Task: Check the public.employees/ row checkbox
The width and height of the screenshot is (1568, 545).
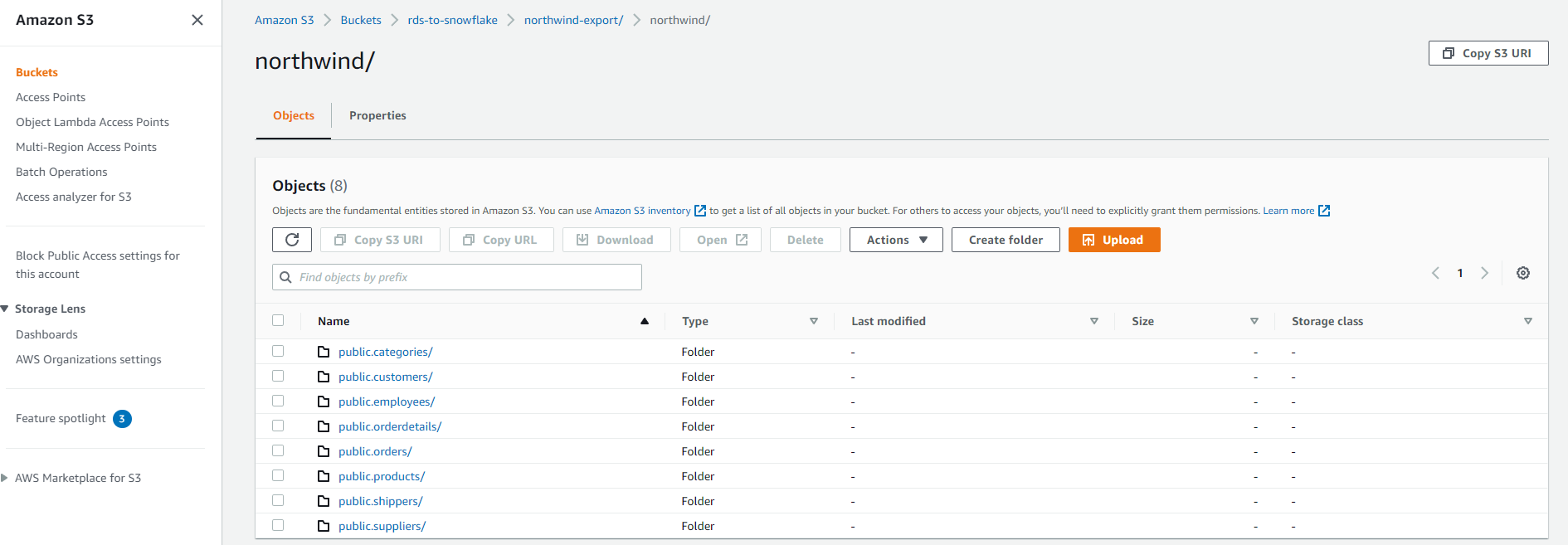Action: click(x=278, y=401)
